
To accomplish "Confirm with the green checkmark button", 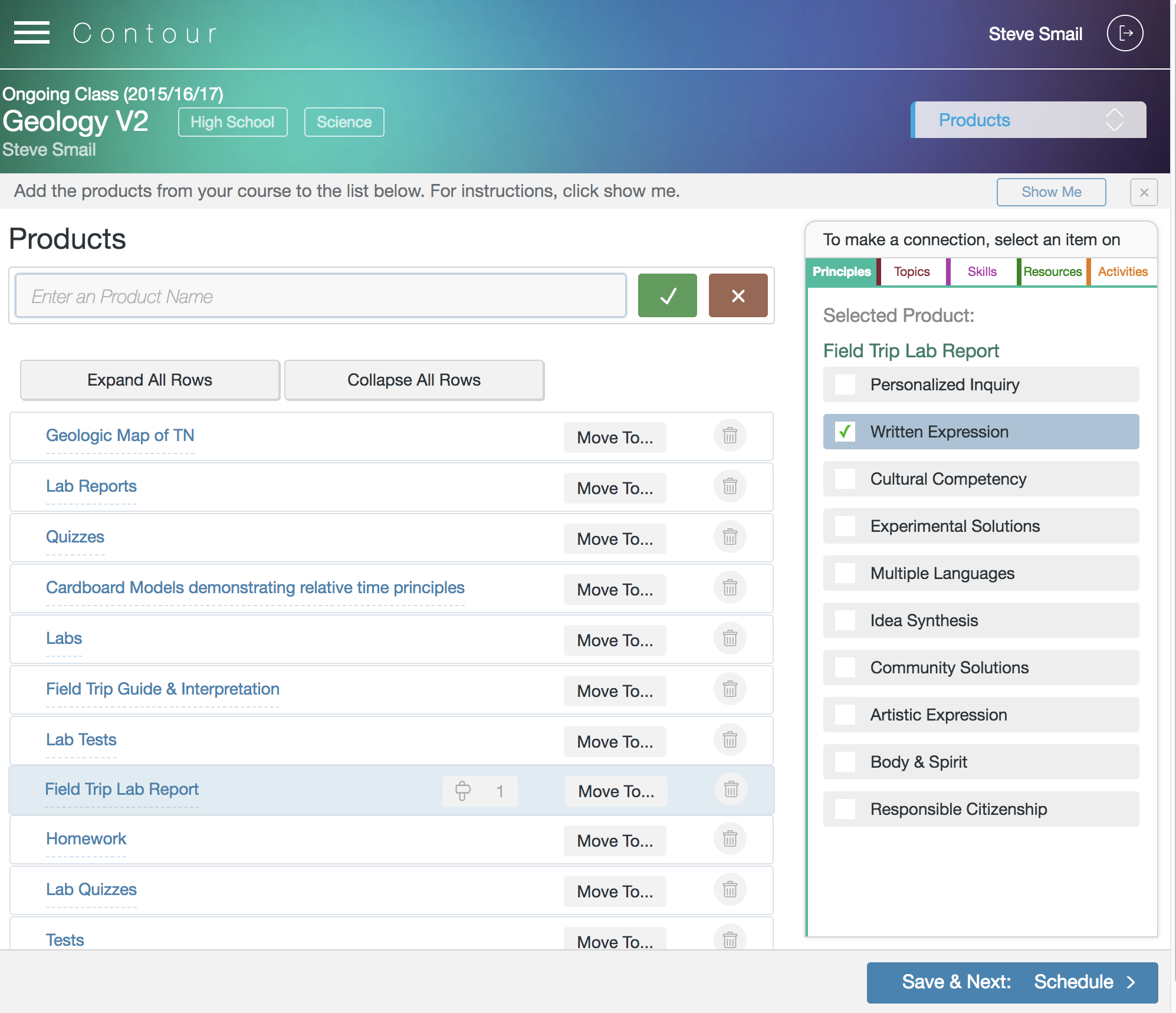I will click(x=666, y=295).
